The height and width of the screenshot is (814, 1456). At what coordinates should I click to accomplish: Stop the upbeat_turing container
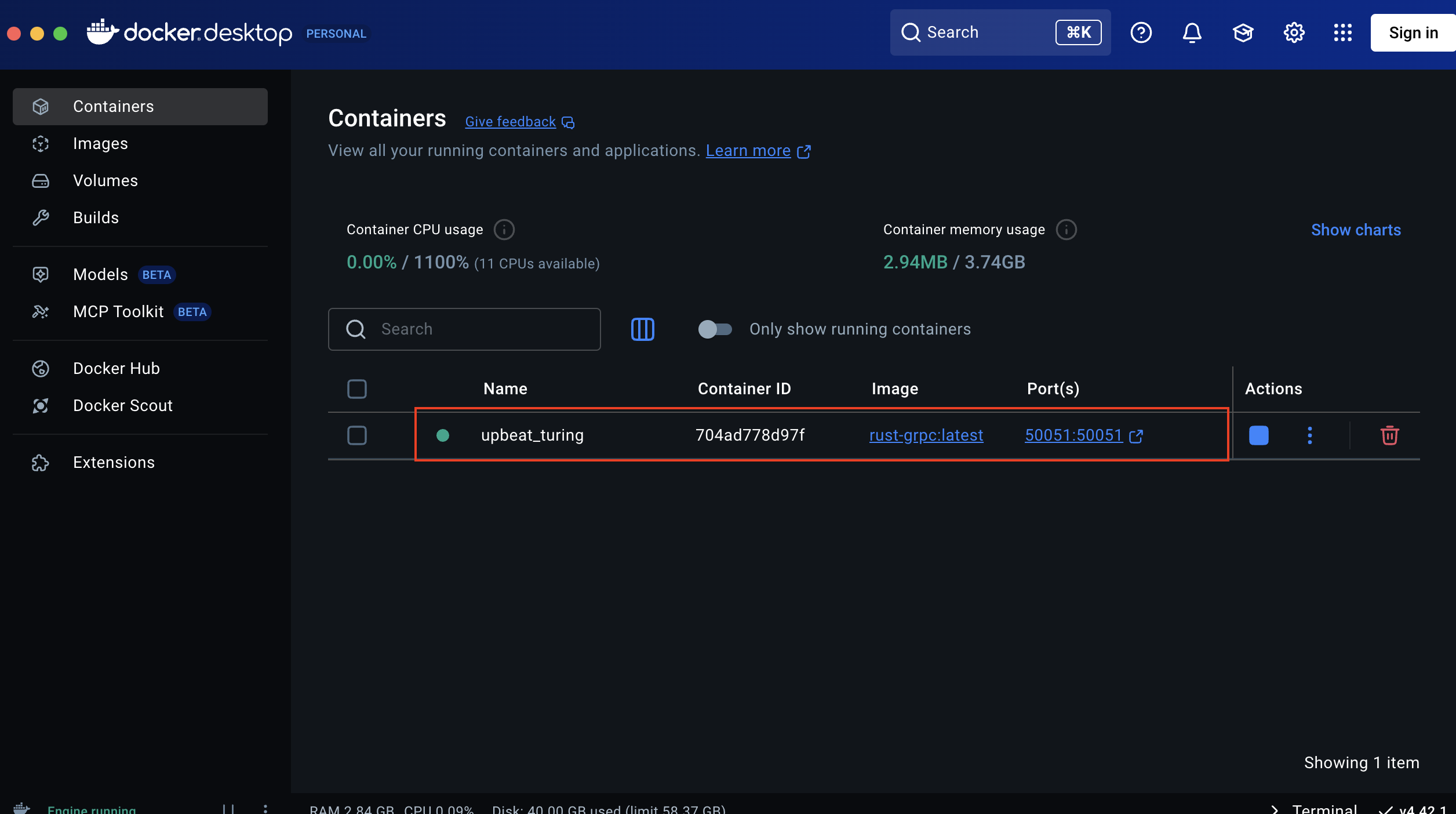[1259, 435]
